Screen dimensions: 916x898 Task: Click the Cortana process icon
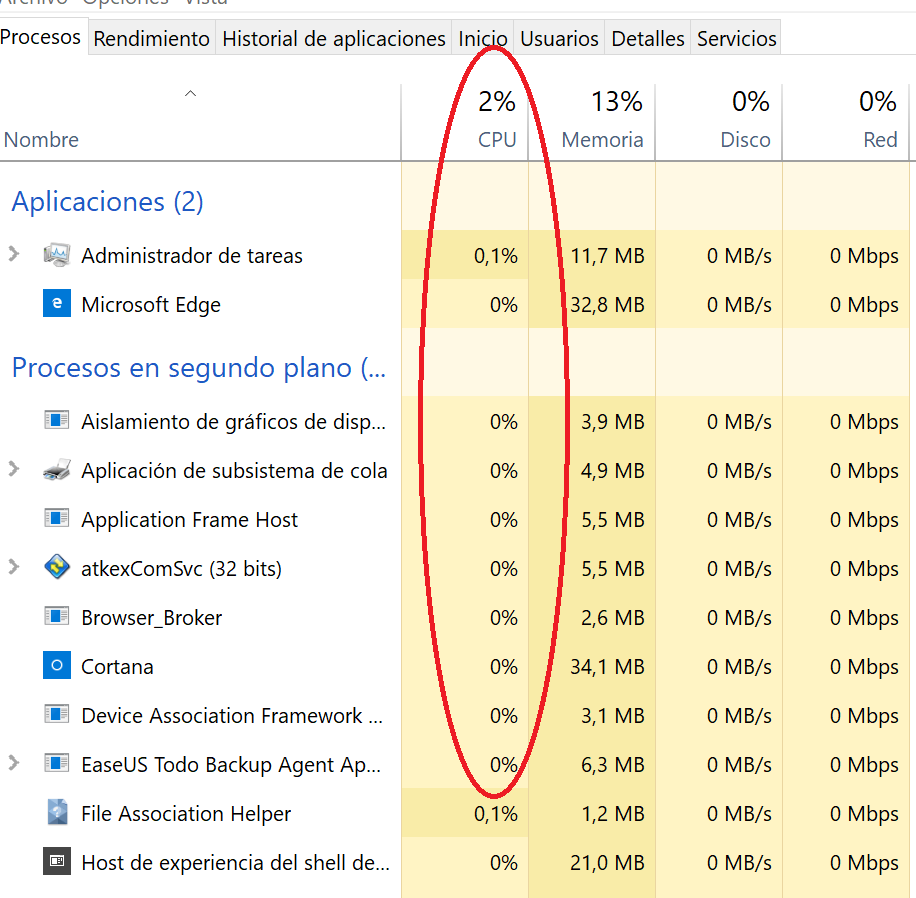point(57,666)
